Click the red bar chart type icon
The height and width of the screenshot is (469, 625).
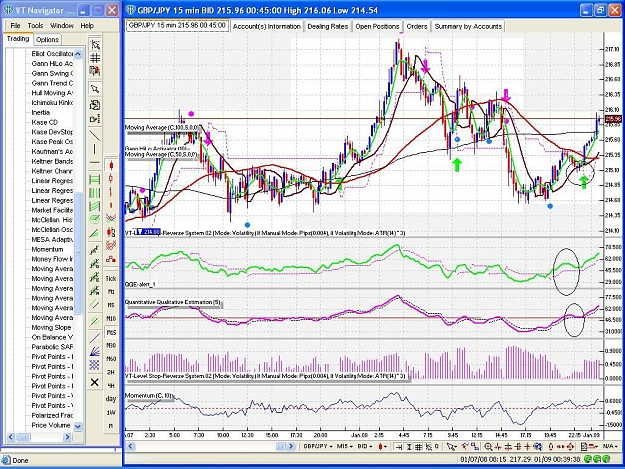point(111,192)
